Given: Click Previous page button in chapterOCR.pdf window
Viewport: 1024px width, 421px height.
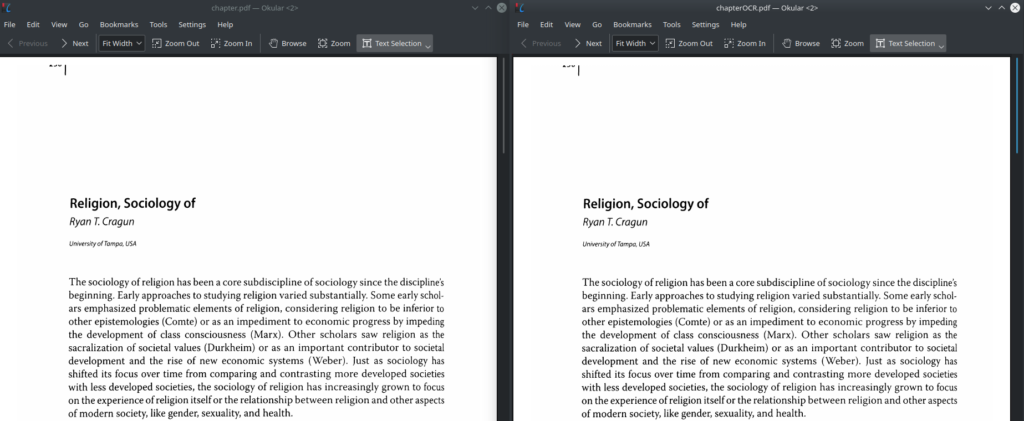Looking at the screenshot, I should [541, 44].
